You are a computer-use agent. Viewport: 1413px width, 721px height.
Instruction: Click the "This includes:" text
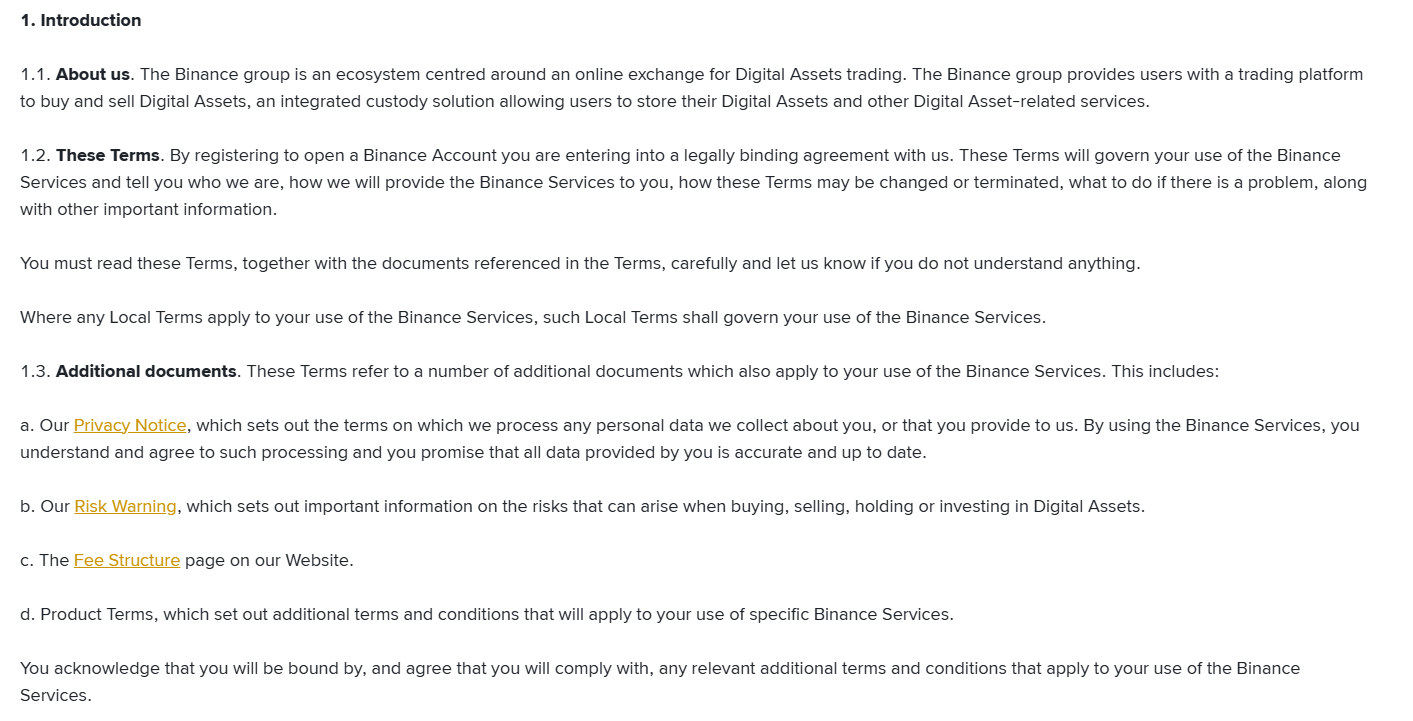[x=1165, y=371]
